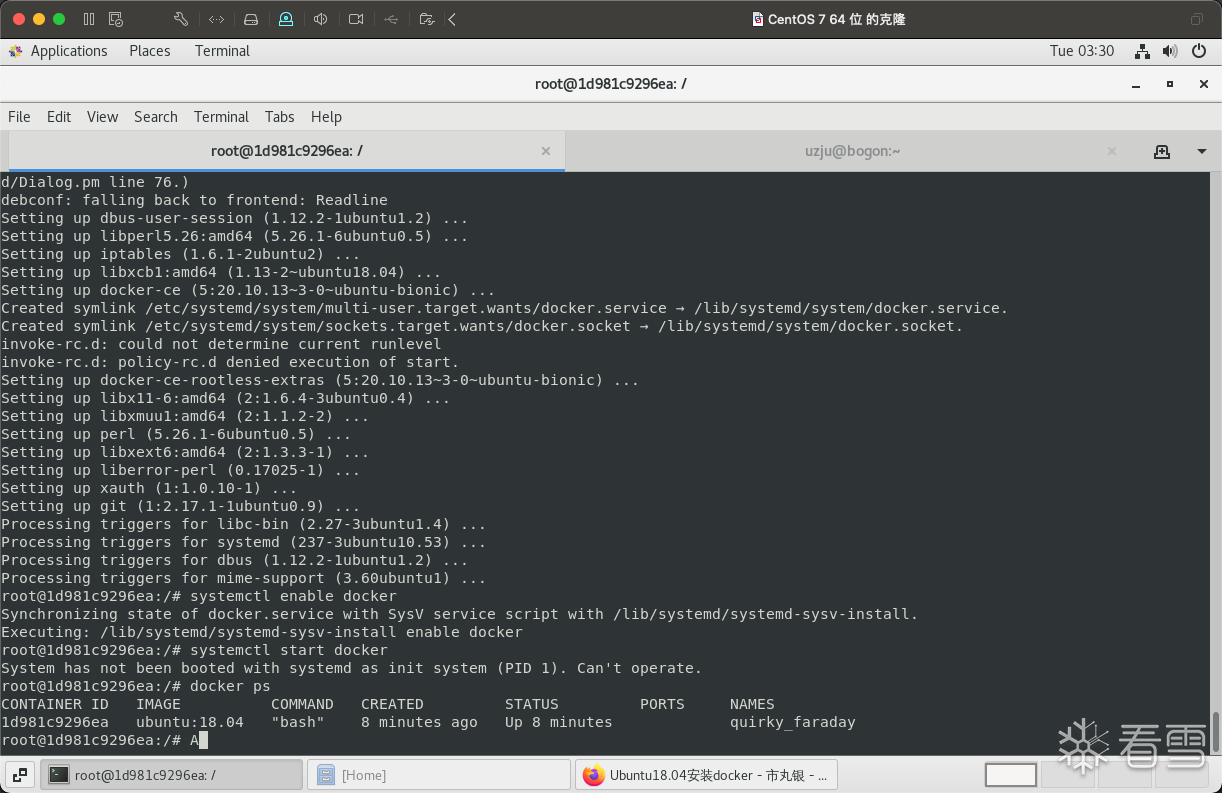The image size is (1222, 793).
Task: Switch to the uzju@bogon:~ tab
Action: coord(852,151)
